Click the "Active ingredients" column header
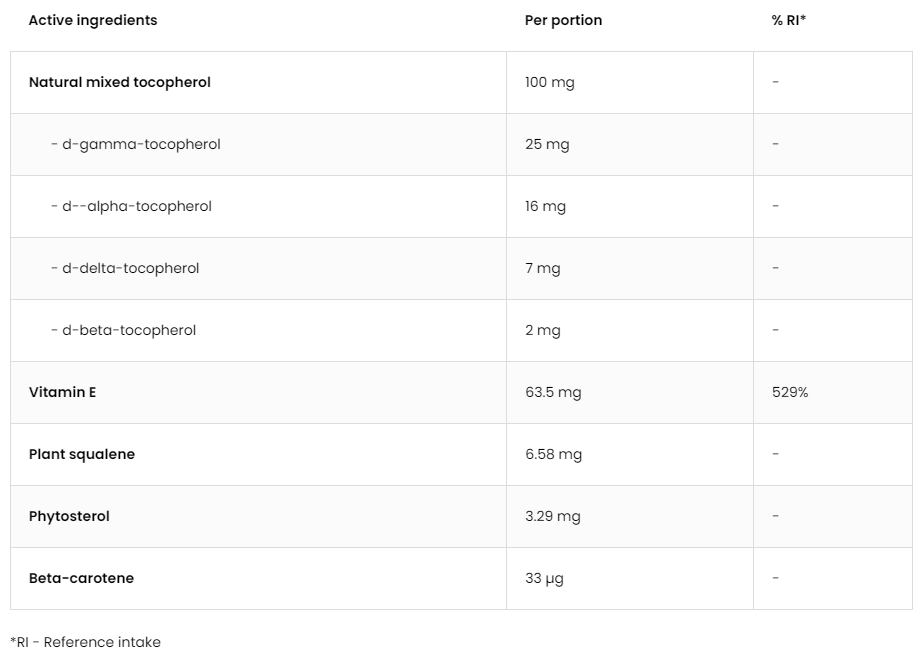This screenshot has width=920, height=659. 93,20
